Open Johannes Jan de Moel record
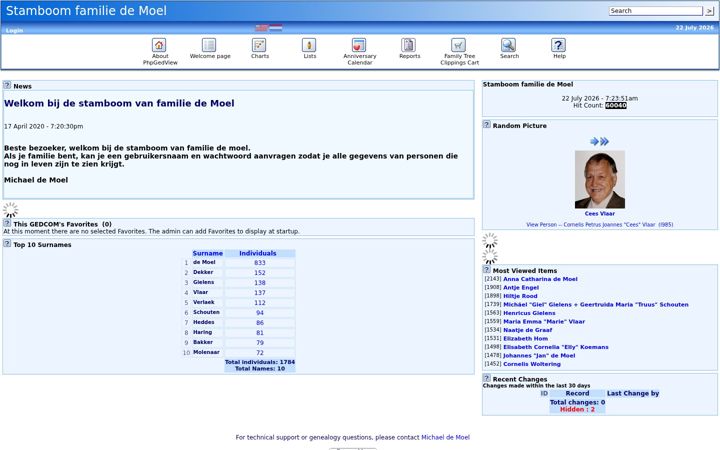This screenshot has height=450, width=720. click(x=539, y=355)
